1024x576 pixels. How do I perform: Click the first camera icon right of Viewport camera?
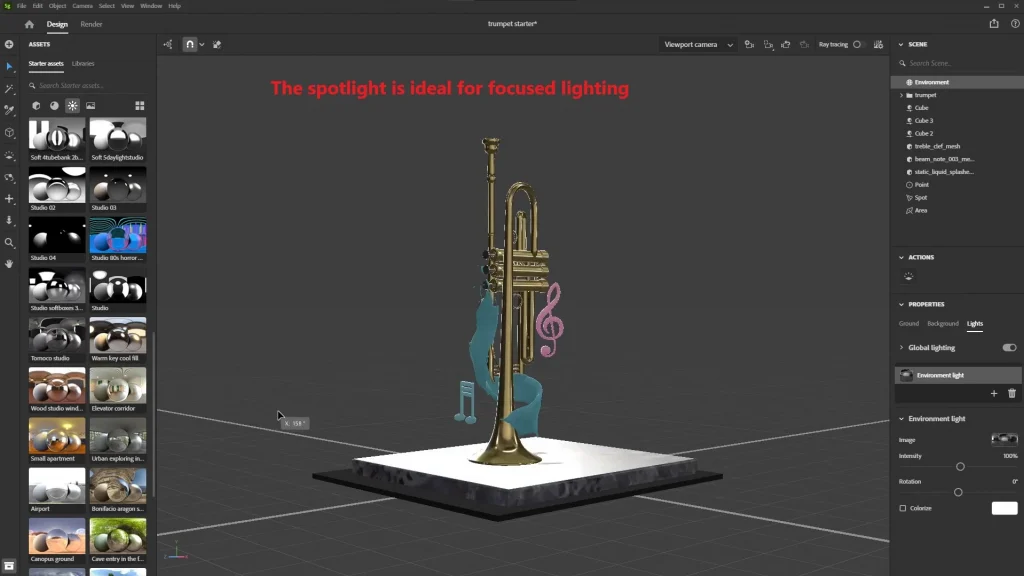click(749, 44)
